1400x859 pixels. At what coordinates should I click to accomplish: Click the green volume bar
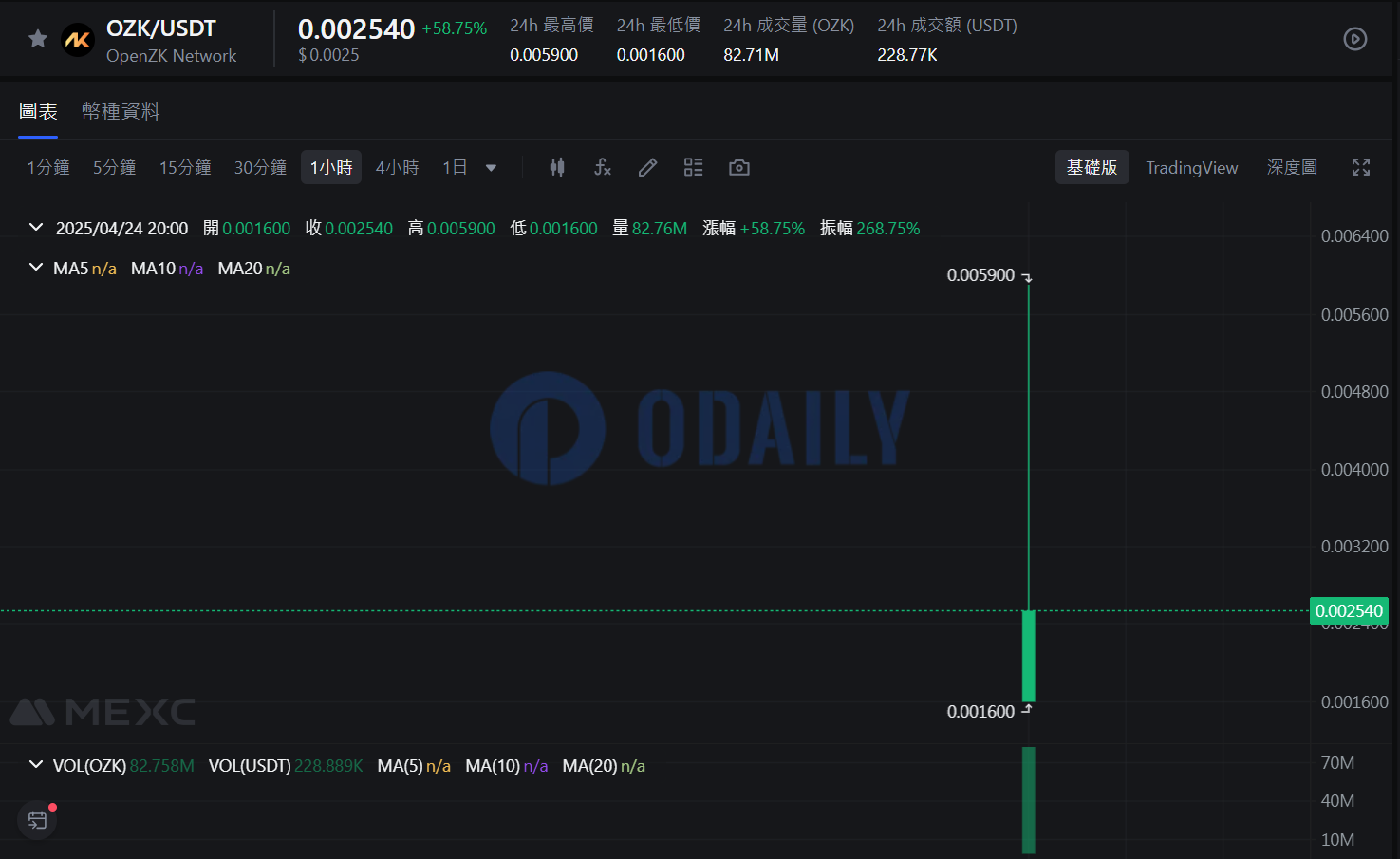point(1028,800)
